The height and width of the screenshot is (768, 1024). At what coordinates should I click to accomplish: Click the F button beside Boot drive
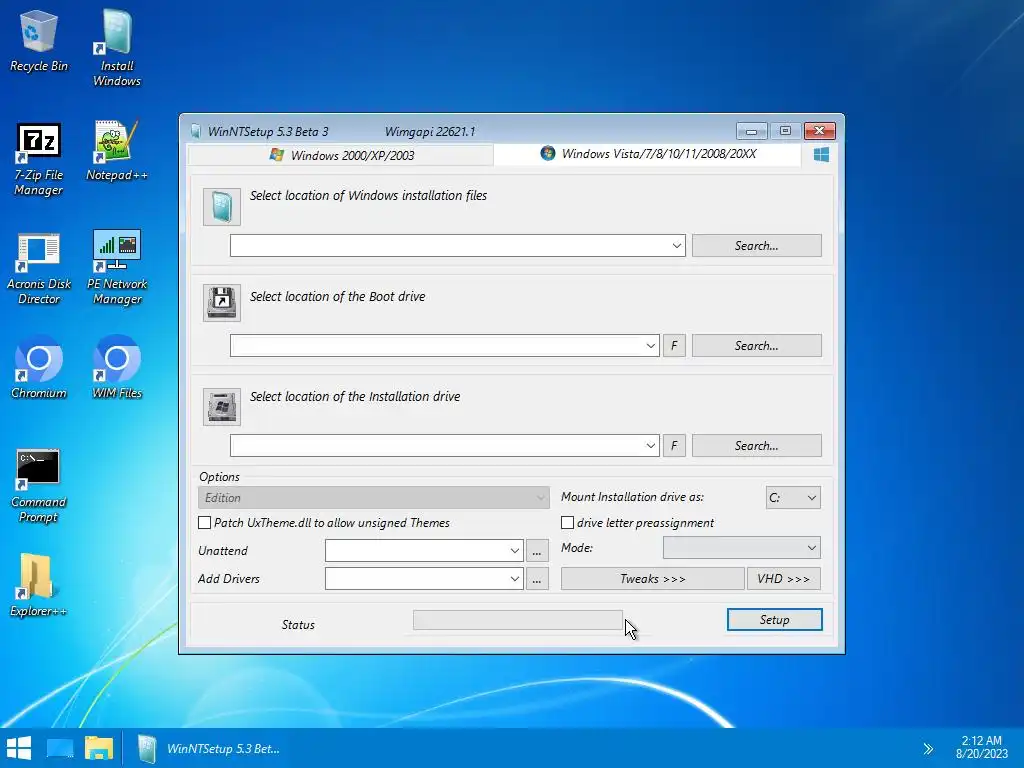pyautogui.click(x=675, y=345)
